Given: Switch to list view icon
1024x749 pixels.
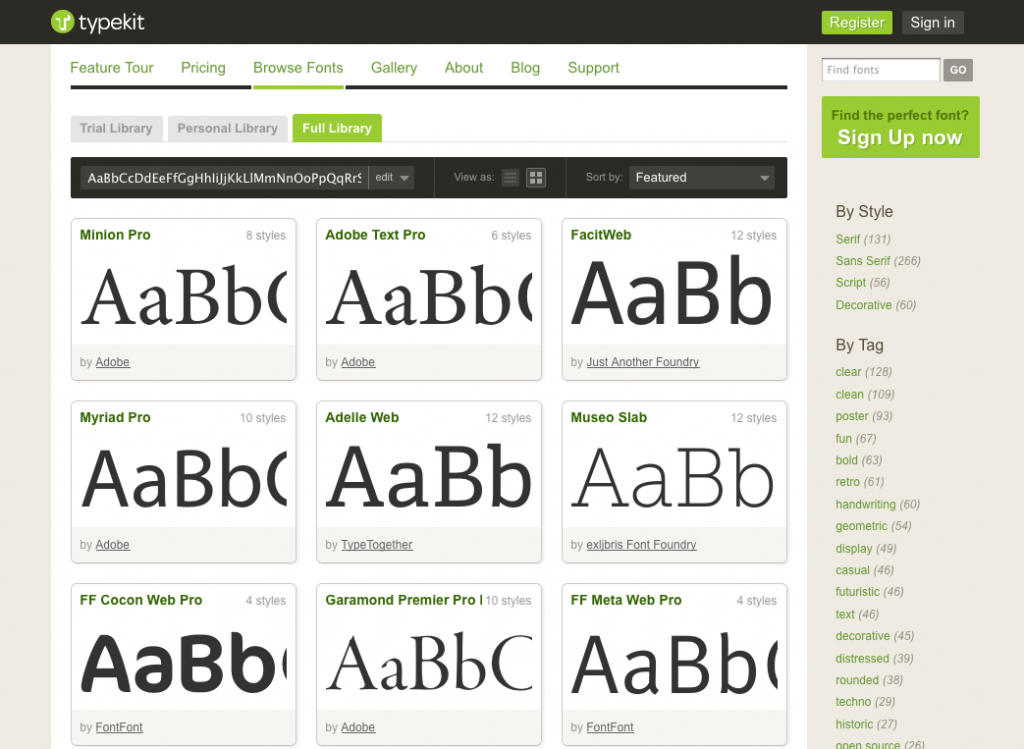Looking at the screenshot, I should pos(511,178).
